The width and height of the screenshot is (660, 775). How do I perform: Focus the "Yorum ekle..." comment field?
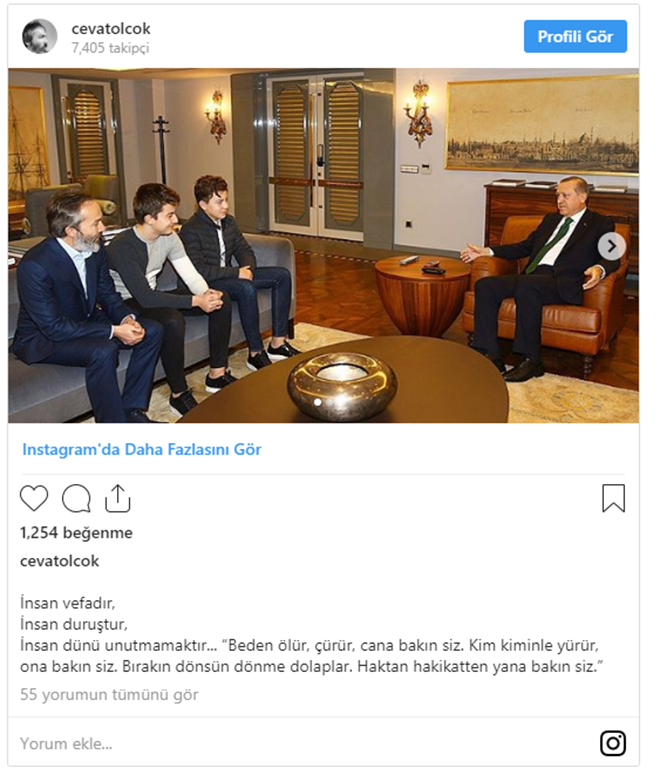297,743
